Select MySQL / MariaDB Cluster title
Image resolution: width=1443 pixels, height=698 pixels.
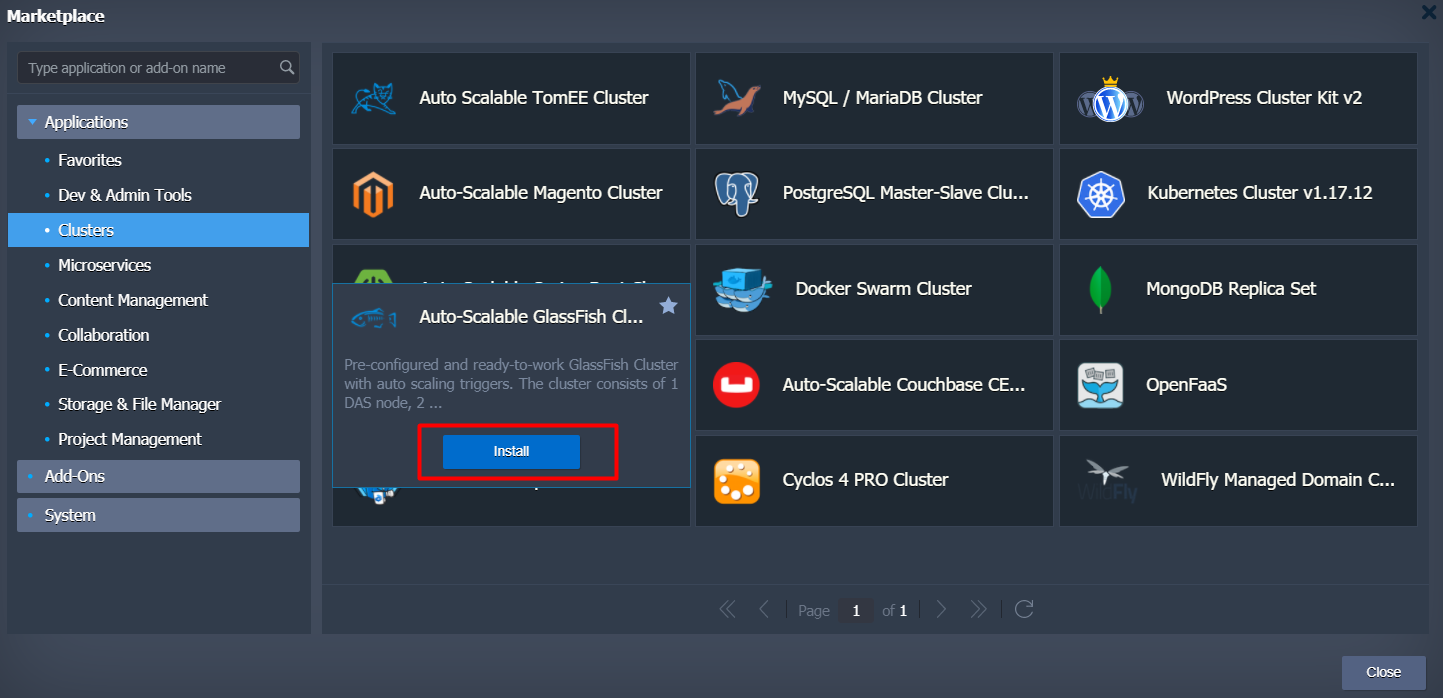point(882,98)
